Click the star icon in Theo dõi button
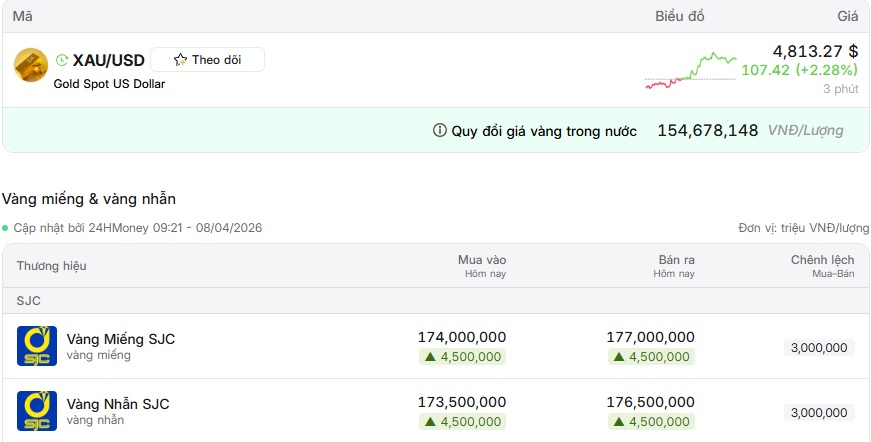Screen dimensions: 871x442 180,60
